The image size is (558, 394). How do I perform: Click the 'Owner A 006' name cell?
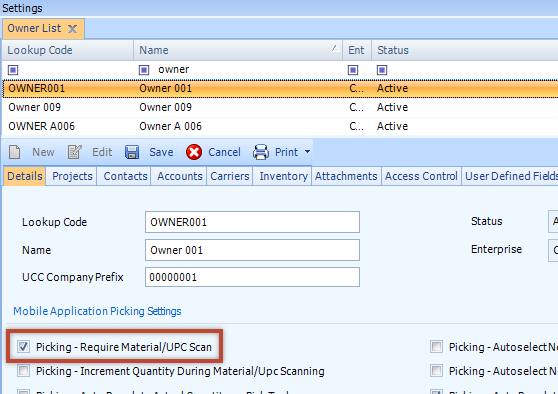coord(170,126)
